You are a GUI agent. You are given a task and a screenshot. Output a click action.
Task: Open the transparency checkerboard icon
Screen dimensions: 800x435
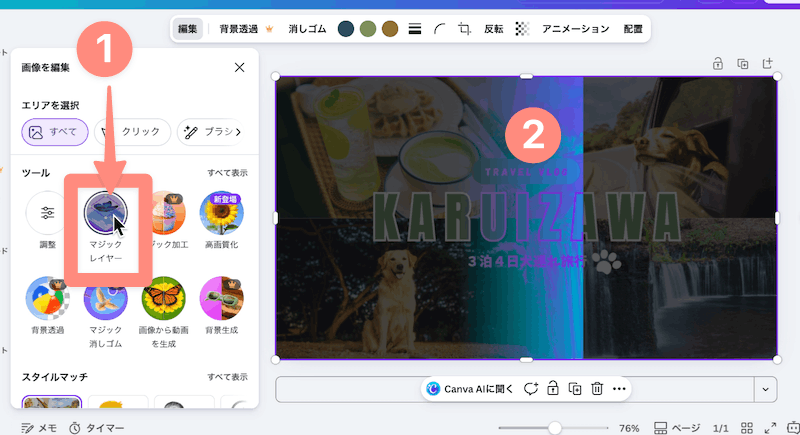click(522, 29)
